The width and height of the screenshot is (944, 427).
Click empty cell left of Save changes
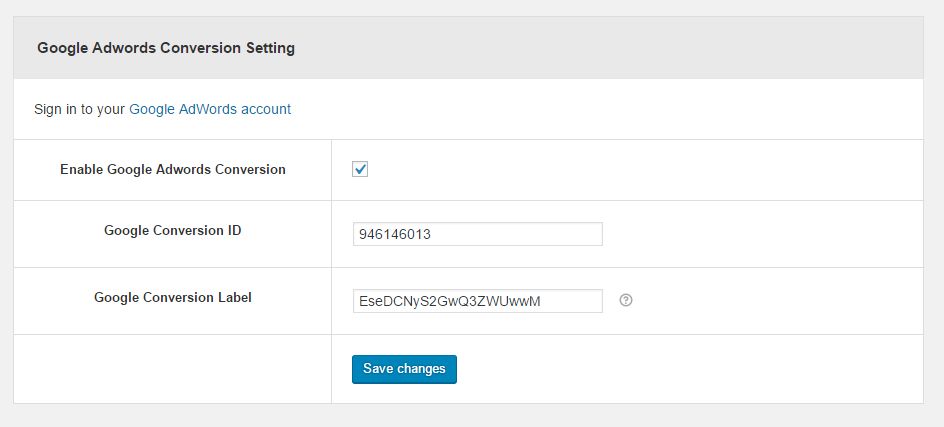(x=173, y=369)
